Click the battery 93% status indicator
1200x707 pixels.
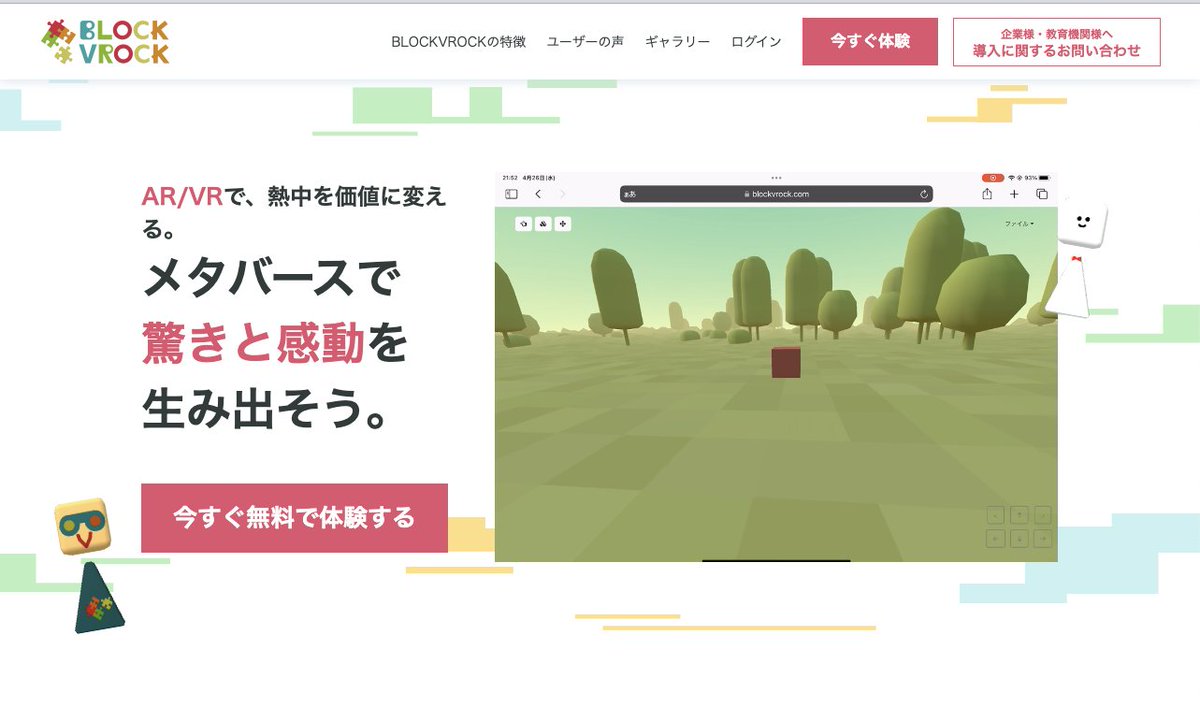coord(1036,178)
